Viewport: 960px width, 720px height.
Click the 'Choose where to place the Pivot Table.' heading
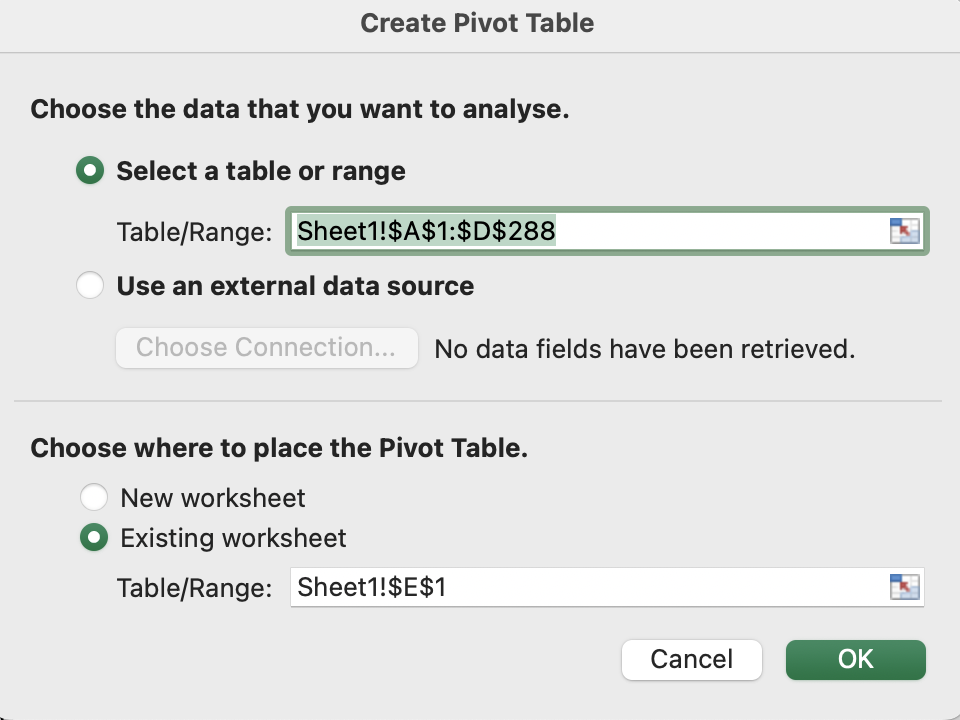tap(279, 448)
